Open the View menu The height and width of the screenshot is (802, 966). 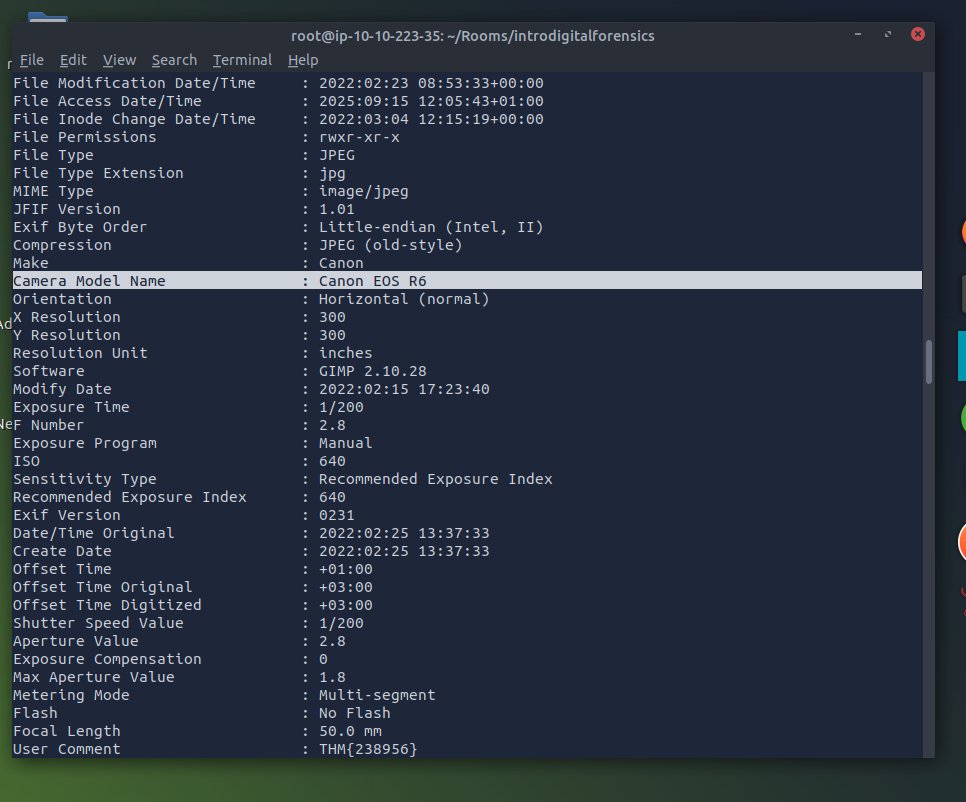119,60
